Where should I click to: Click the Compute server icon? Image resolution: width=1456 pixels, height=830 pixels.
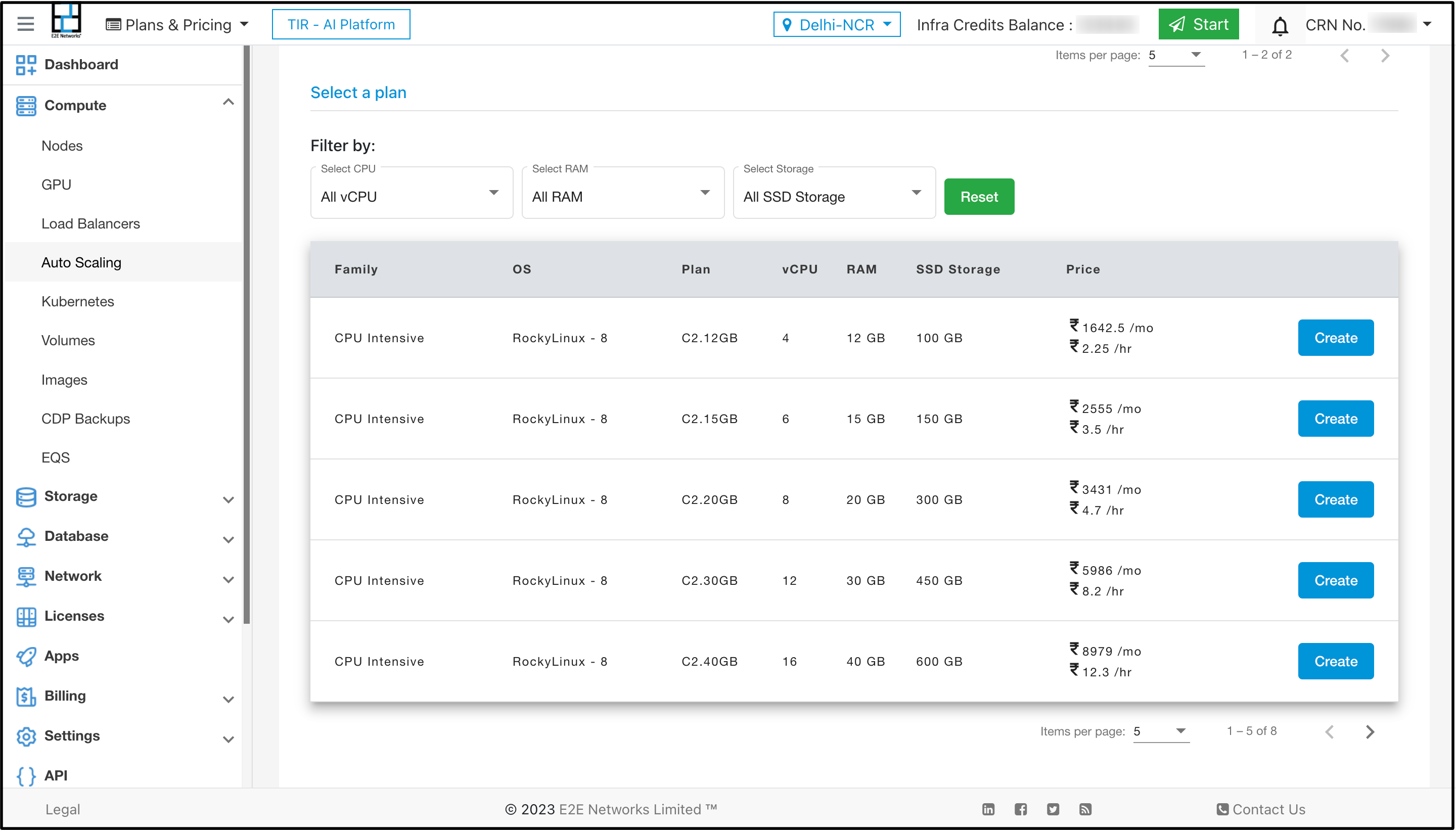pyautogui.click(x=26, y=106)
